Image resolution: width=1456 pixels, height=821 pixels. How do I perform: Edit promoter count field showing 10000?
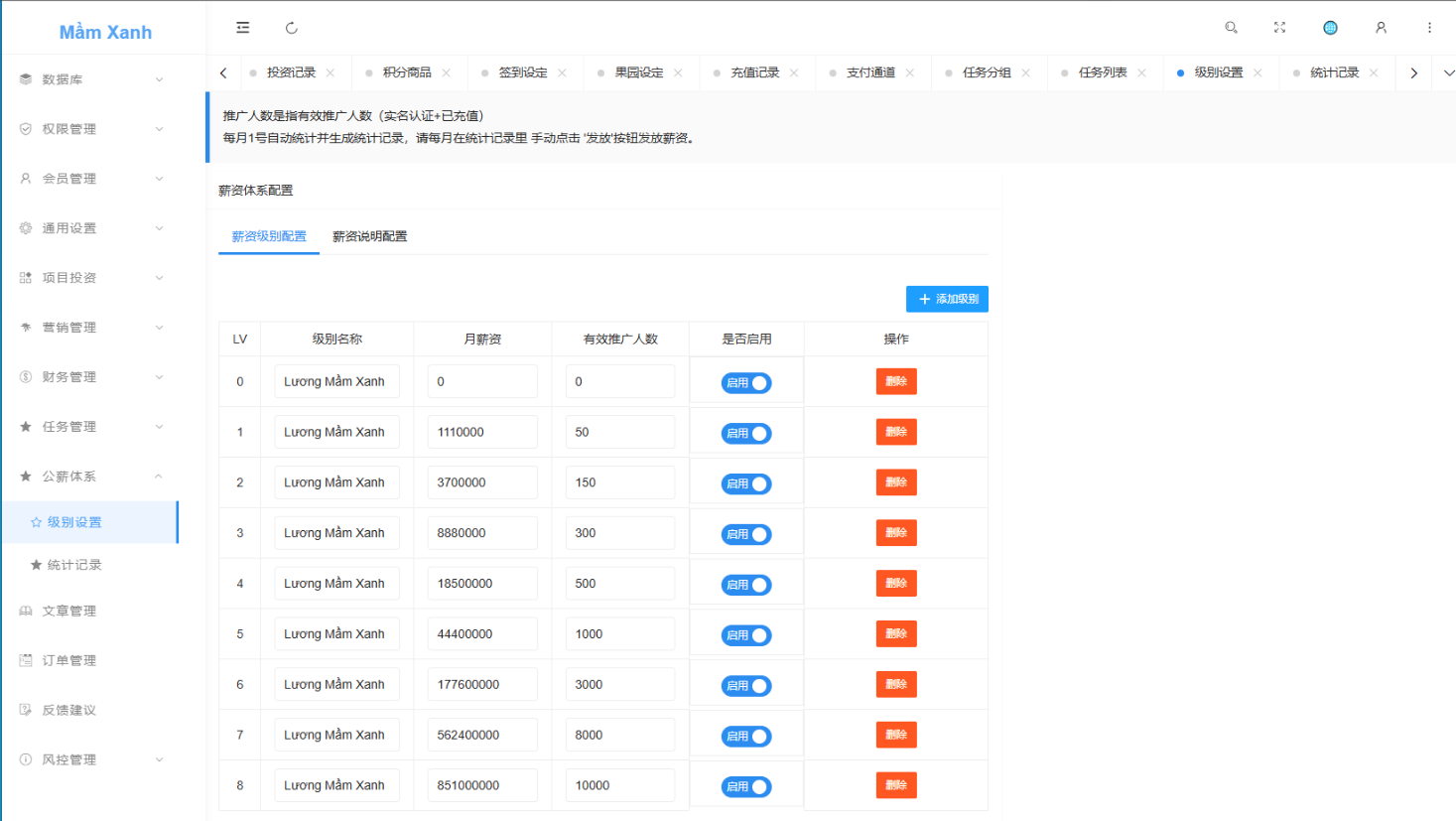[x=620, y=785]
